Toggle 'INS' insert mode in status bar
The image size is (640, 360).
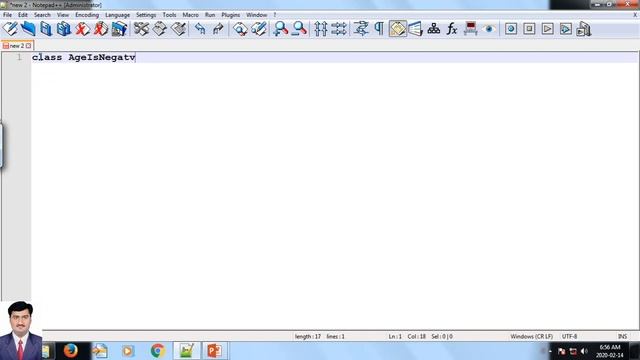(622, 337)
